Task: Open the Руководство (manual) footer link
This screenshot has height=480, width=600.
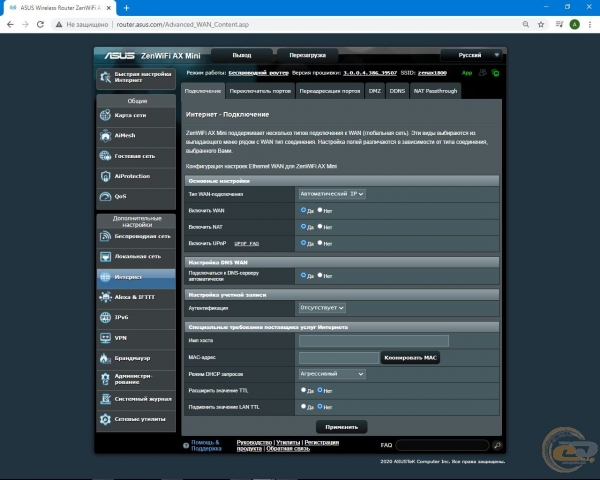Action: point(254,442)
